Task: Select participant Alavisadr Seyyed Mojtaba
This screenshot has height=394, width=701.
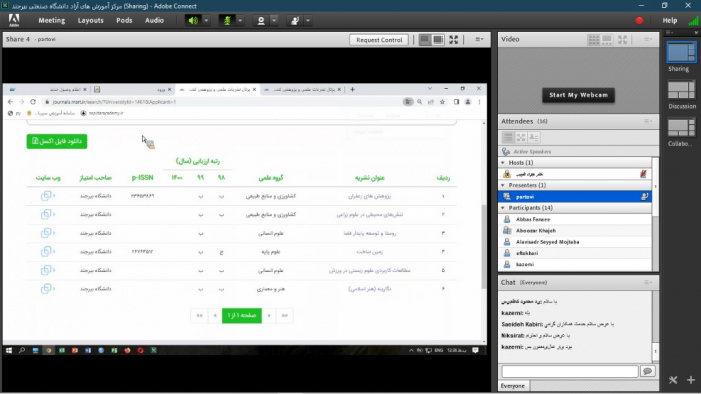Action: click(x=575, y=242)
